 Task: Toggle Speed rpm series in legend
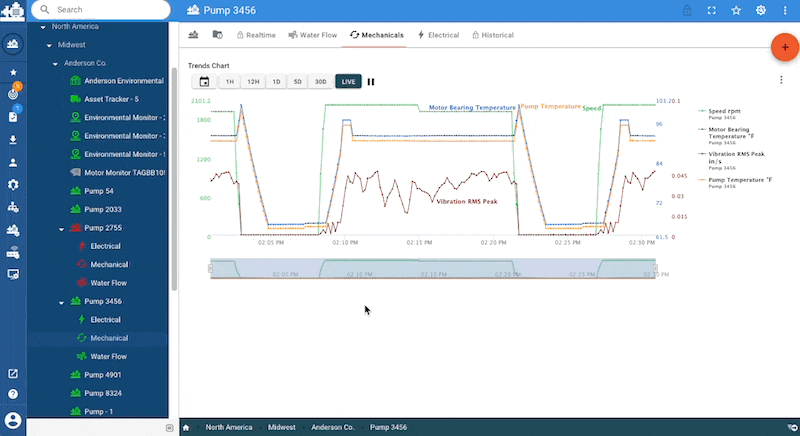point(724,111)
